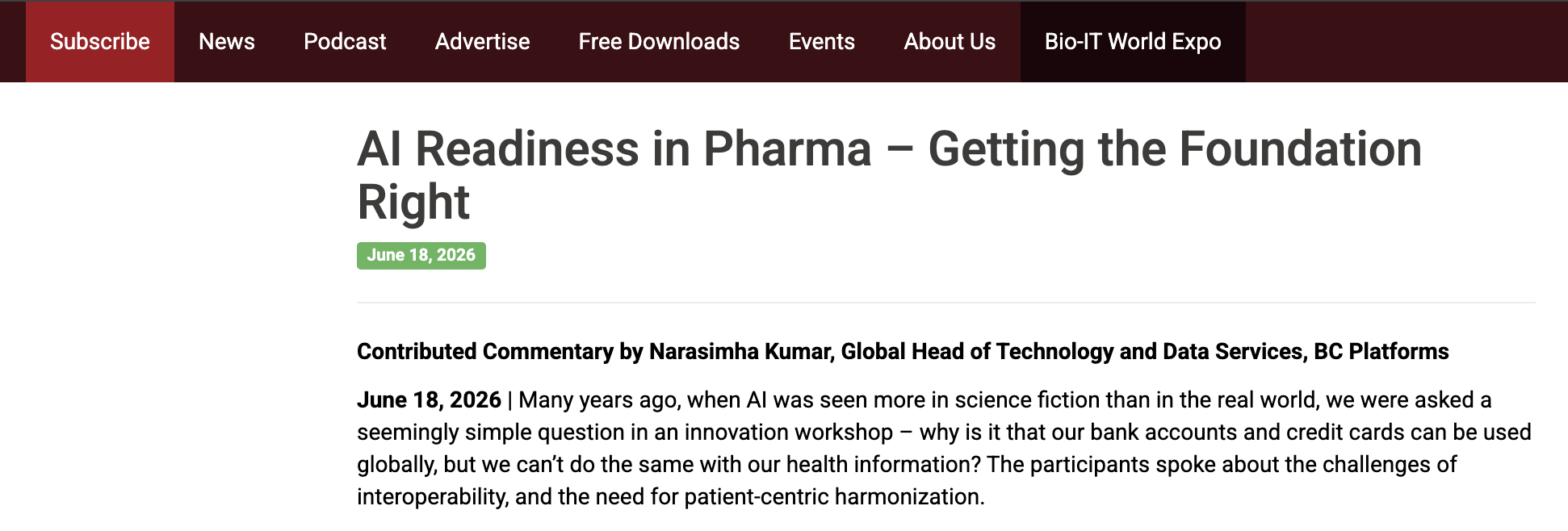Open the Free Downloads page
Viewport: 1568px width, 531px height.
pyautogui.click(x=659, y=42)
